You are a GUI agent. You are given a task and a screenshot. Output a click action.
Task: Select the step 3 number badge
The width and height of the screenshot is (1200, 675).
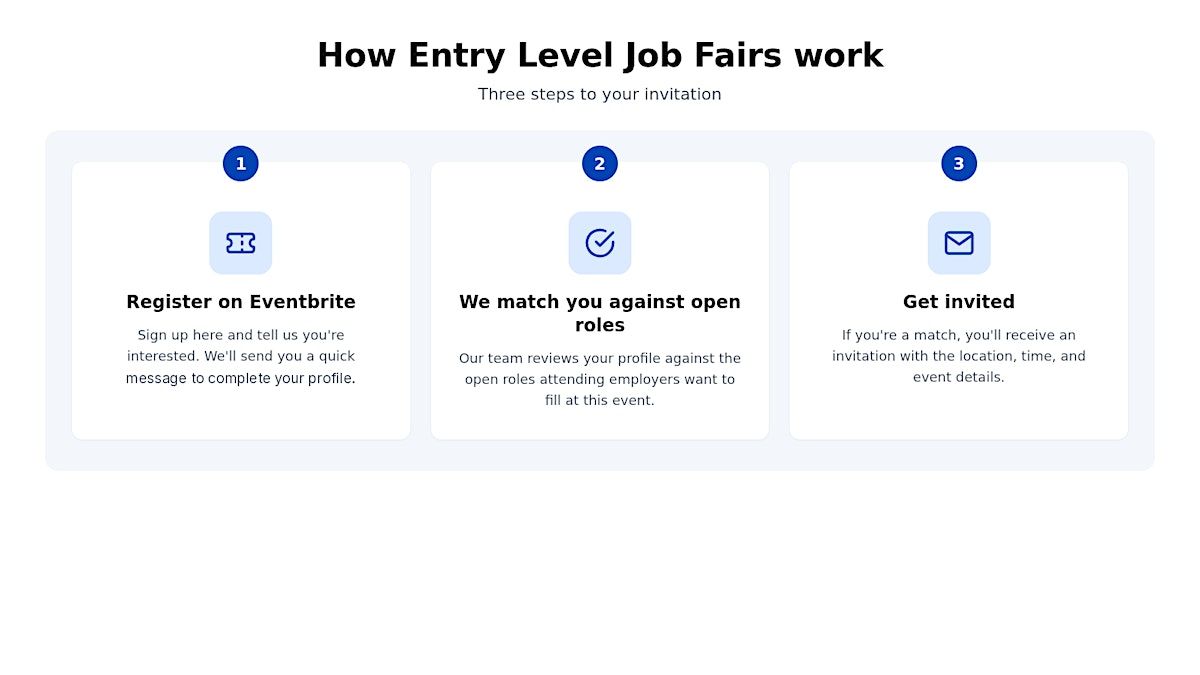tap(959, 164)
